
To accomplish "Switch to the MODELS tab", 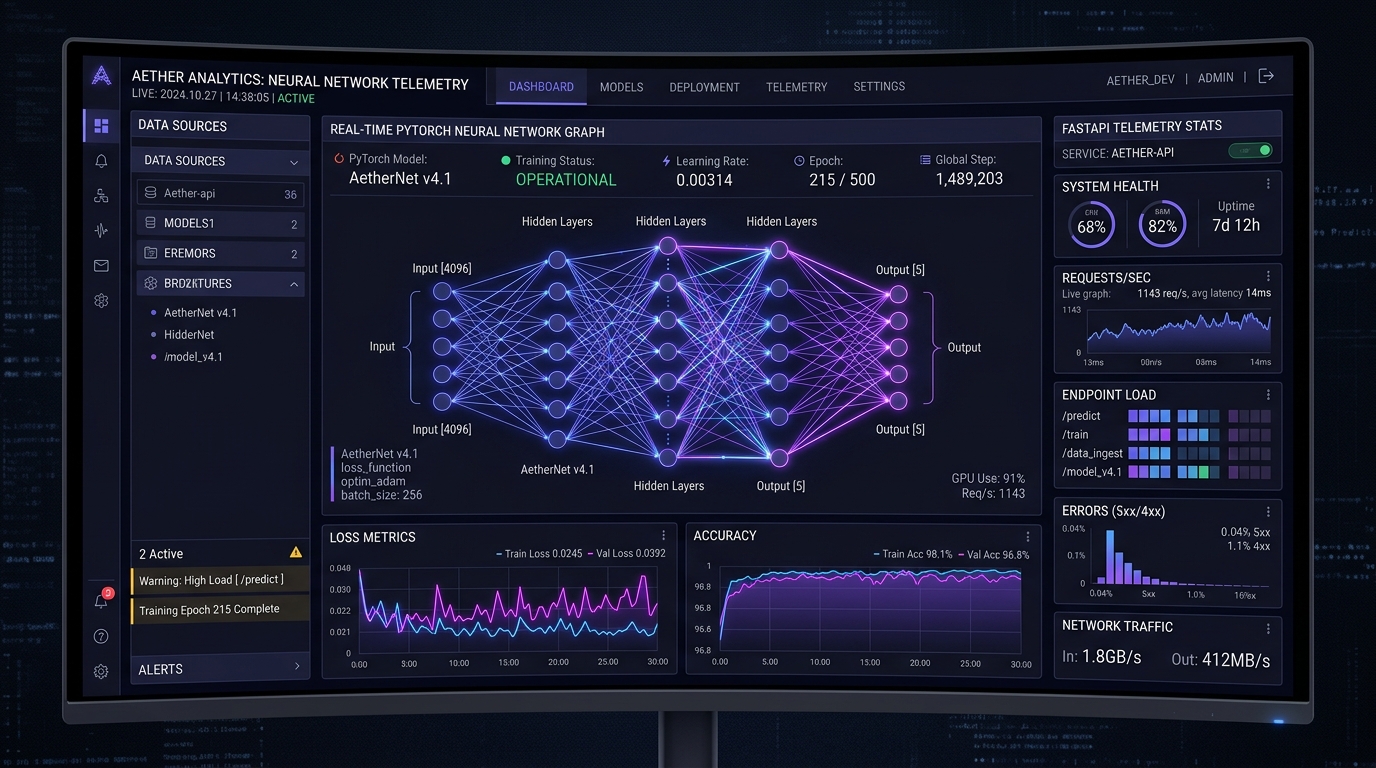I will tap(621, 87).
